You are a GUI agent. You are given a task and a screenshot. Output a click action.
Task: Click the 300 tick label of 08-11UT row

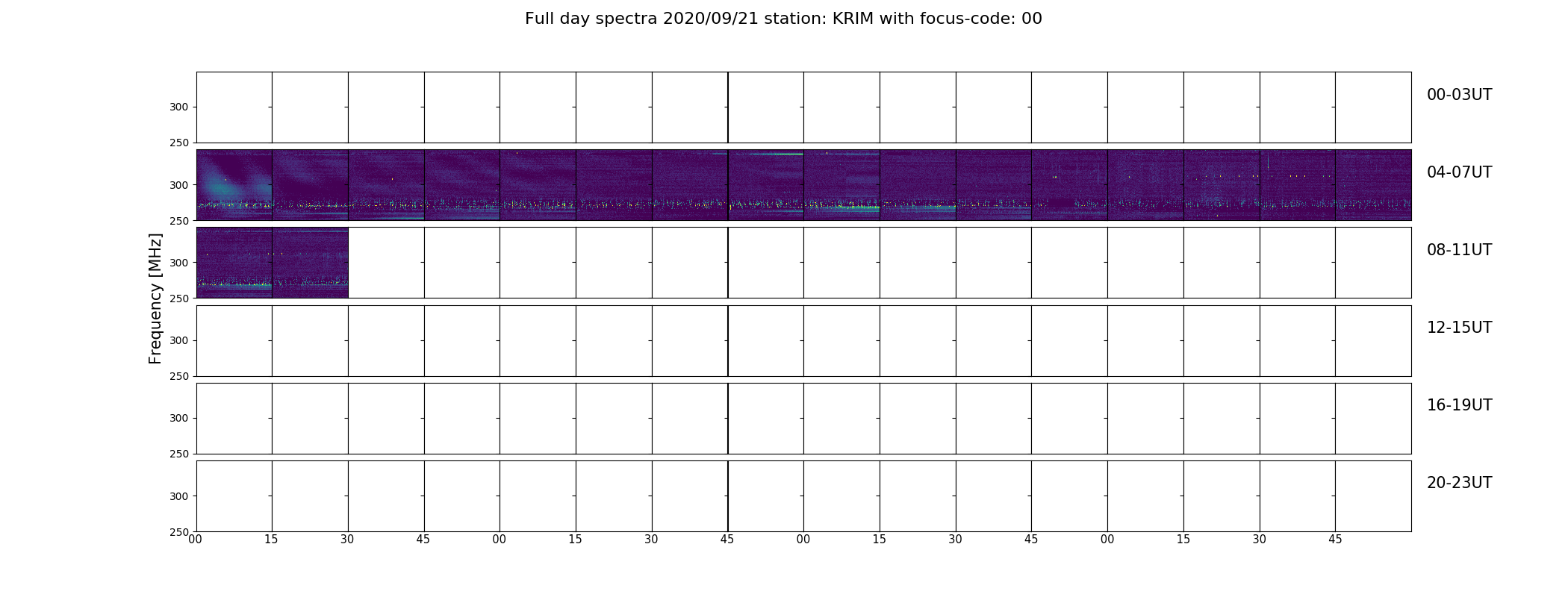pyautogui.click(x=178, y=263)
